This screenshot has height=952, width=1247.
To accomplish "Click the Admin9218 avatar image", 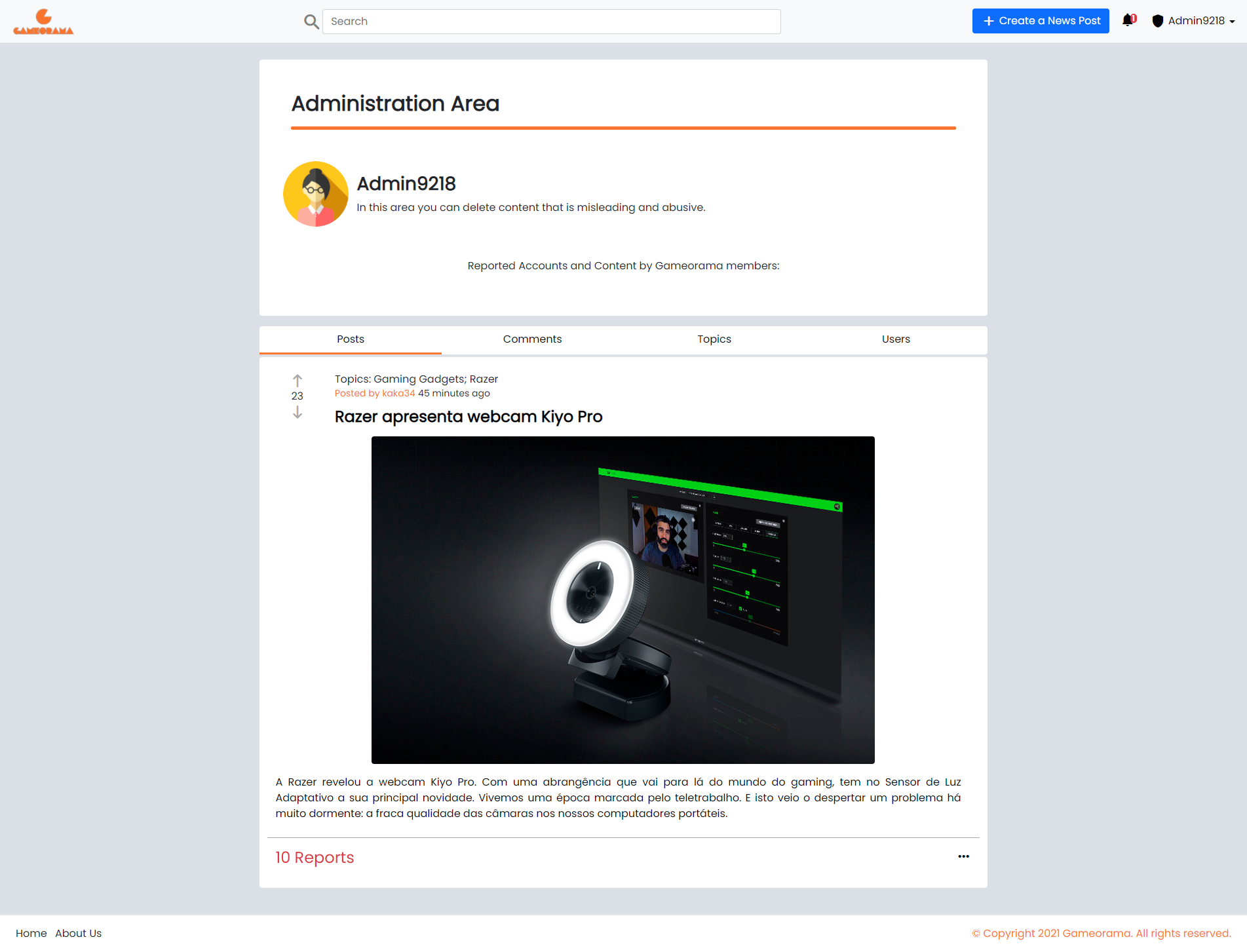I will pos(316,194).
